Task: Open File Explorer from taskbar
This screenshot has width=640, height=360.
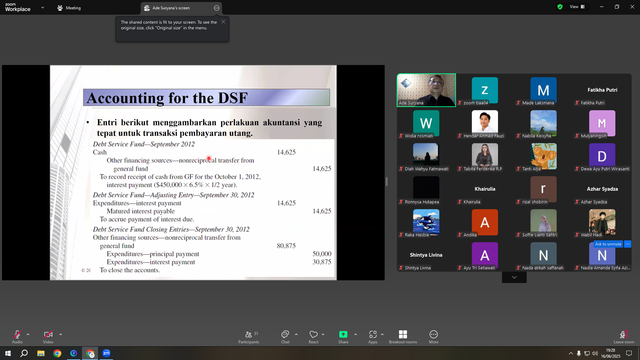Action: tap(41, 353)
